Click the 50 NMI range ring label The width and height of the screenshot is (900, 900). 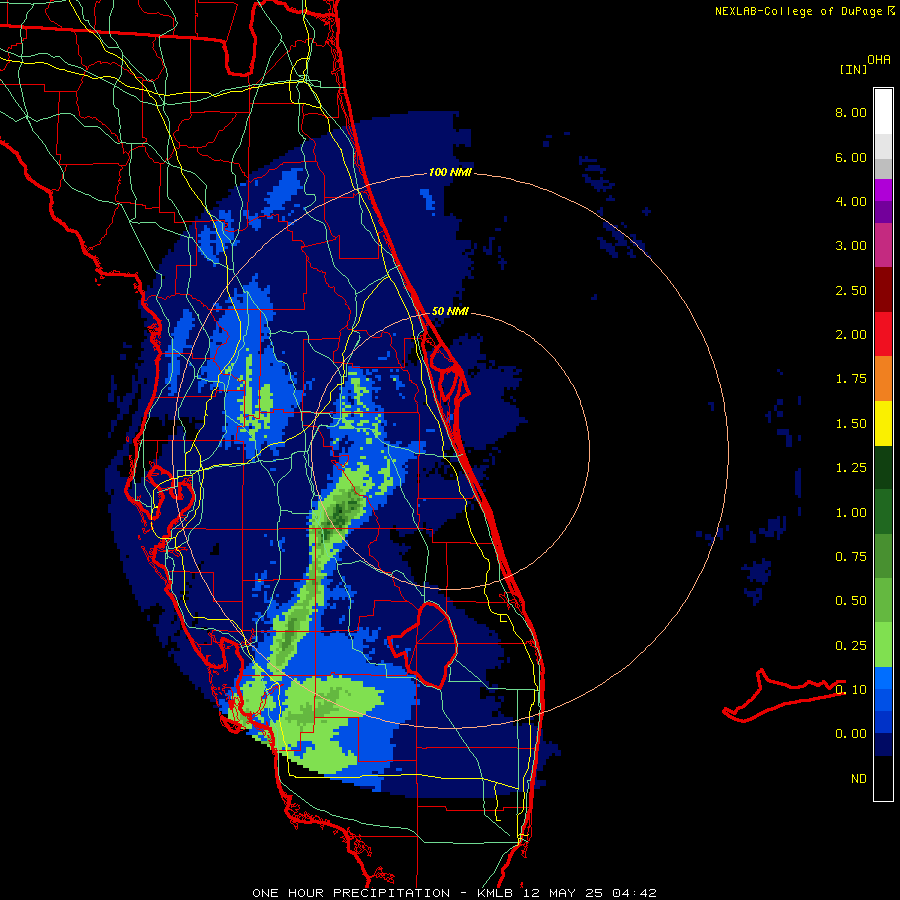click(450, 311)
